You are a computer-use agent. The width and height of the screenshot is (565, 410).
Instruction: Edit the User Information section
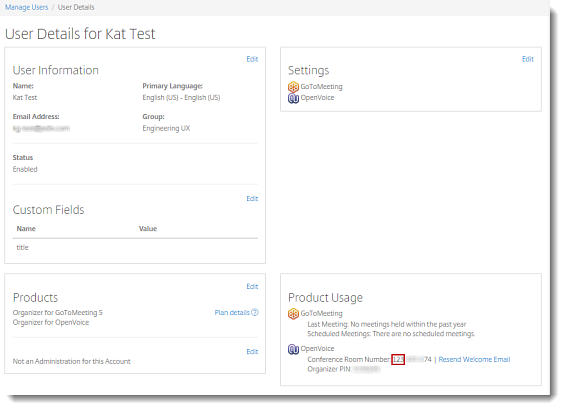(252, 59)
